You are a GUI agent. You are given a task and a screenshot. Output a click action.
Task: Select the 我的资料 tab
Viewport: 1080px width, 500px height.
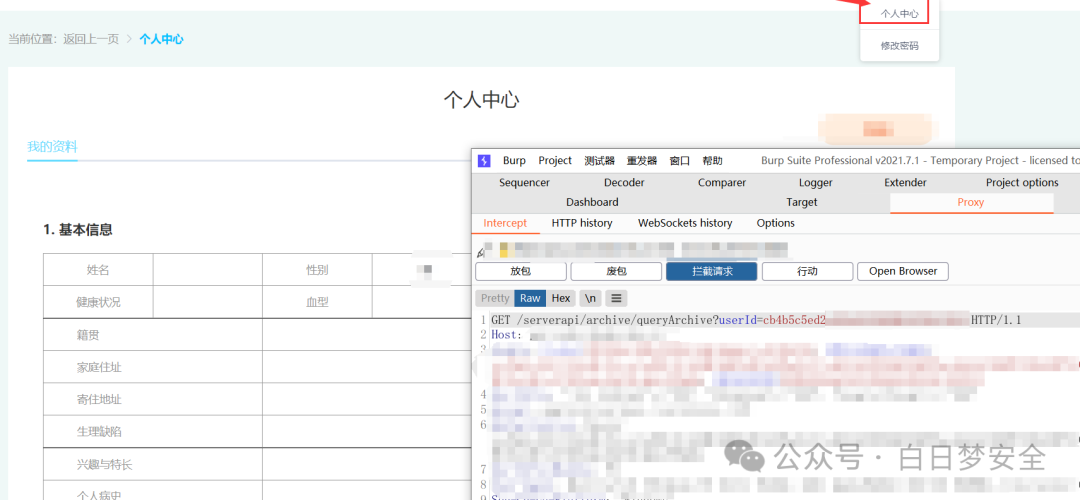(52, 147)
